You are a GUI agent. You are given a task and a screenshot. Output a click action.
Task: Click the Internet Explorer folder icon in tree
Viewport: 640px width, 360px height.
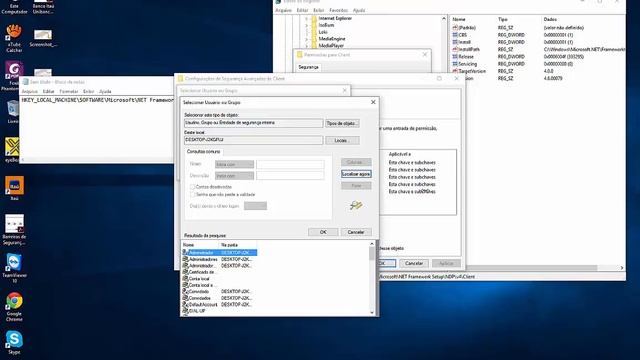pos(314,18)
